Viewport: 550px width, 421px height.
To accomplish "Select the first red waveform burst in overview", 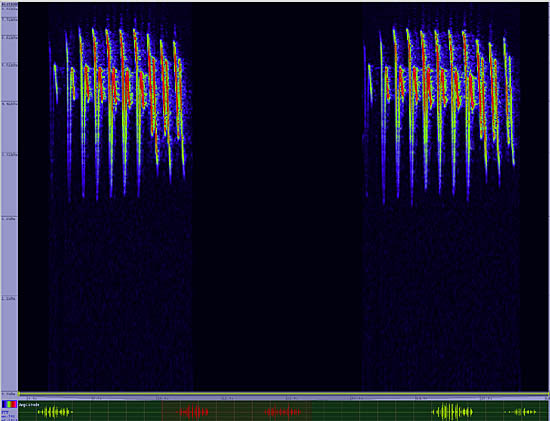I will 193,412.
